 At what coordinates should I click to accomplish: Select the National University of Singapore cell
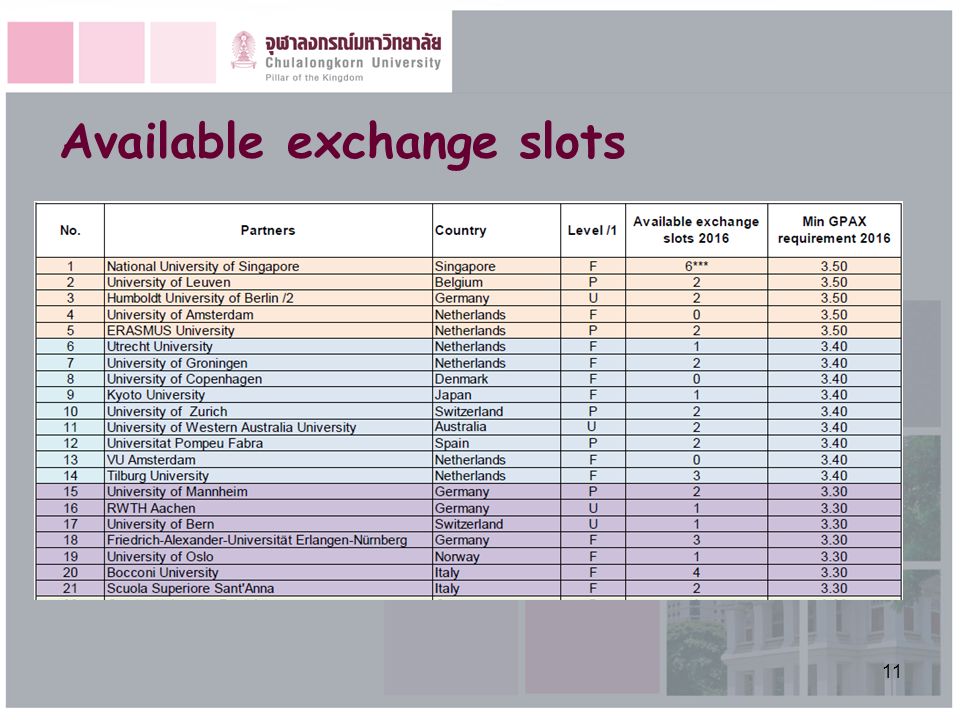click(268, 266)
